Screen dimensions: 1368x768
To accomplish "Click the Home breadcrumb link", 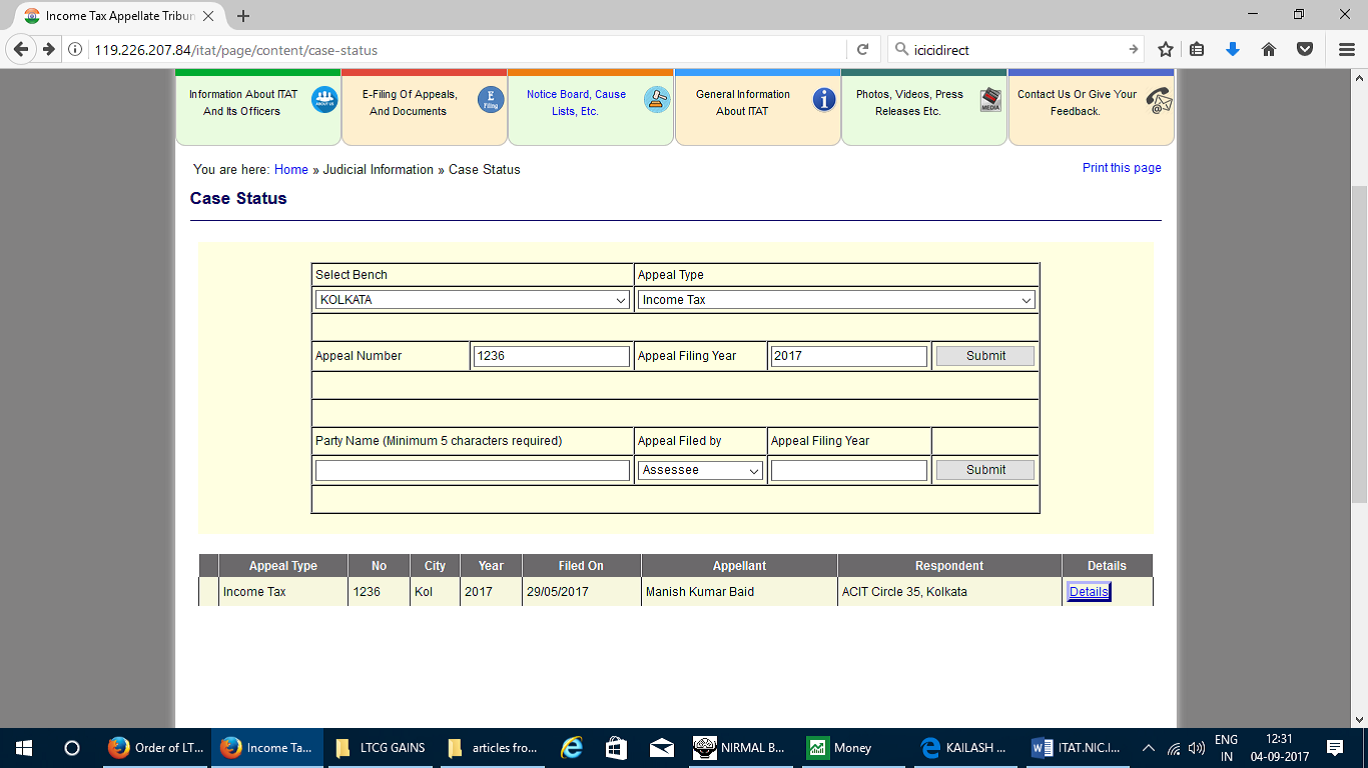I will point(291,170).
